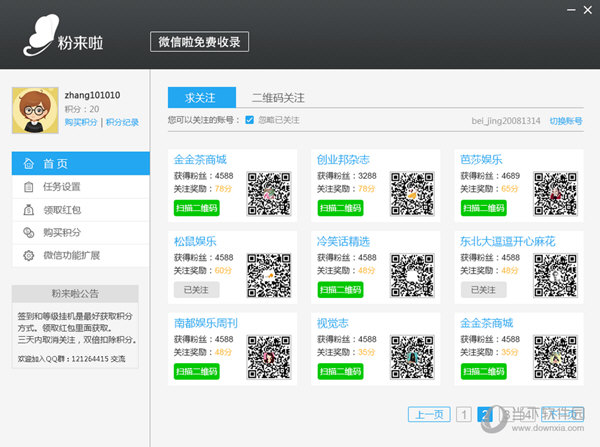Click 微信啦免费收录 button in header
Screen dimensions: 600x447
pos(199,41)
